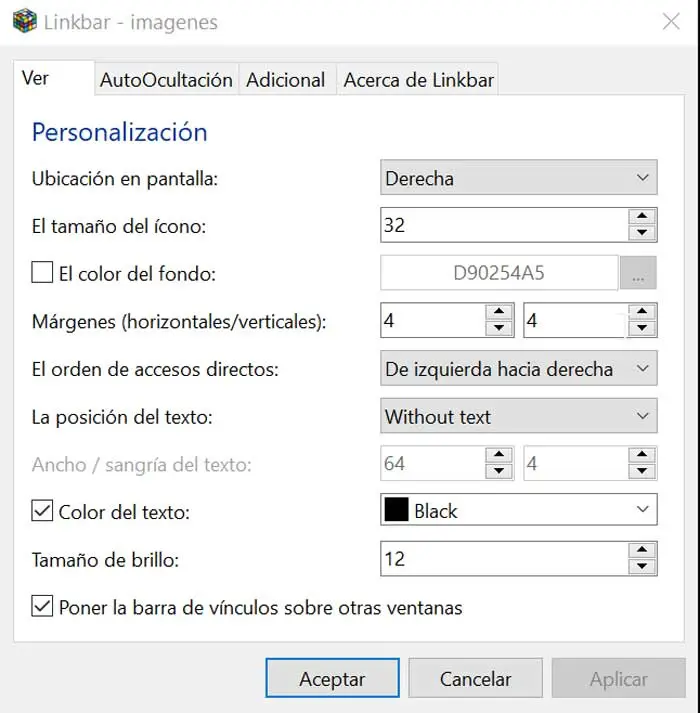Image resolution: width=700 pixels, height=713 pixels.
Task: Decrease vertical margin with down arrow
Action: point(642,329)
